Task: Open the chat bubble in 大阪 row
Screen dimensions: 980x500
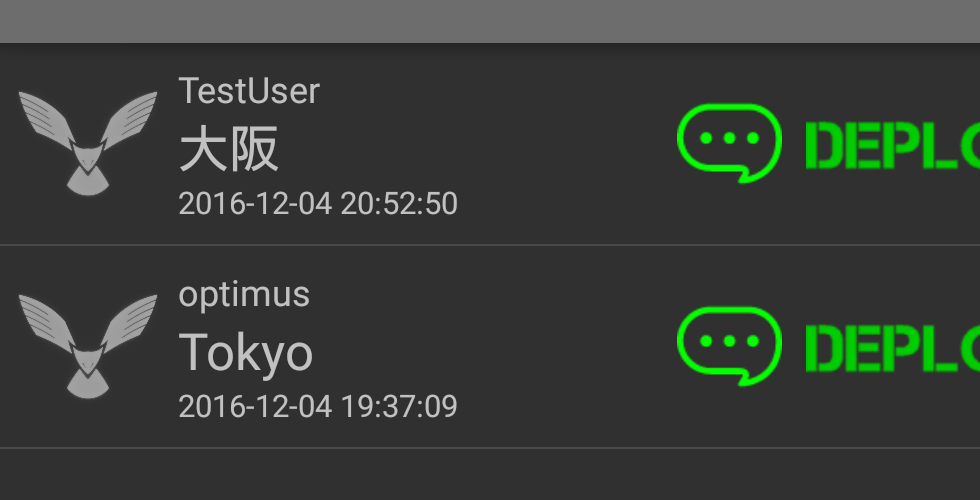Action: point(729,143)
